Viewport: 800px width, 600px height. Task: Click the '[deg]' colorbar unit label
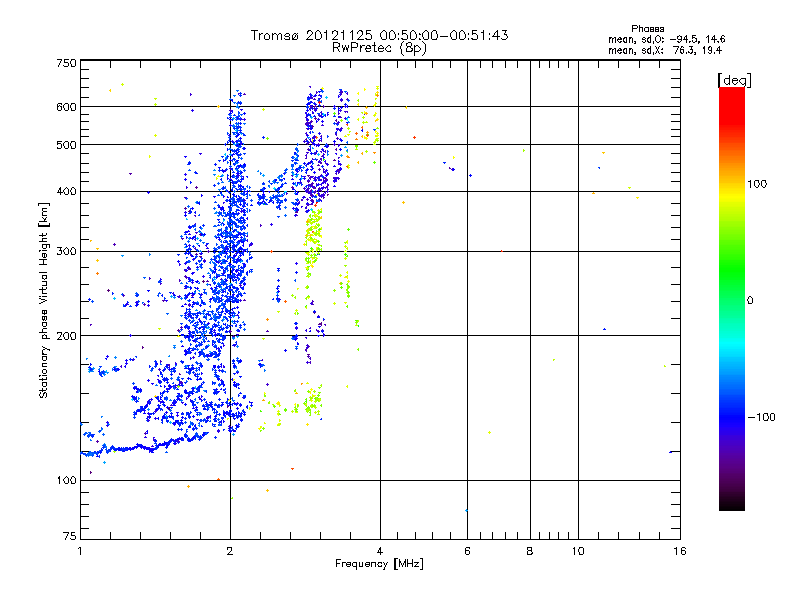coord(734,80)
